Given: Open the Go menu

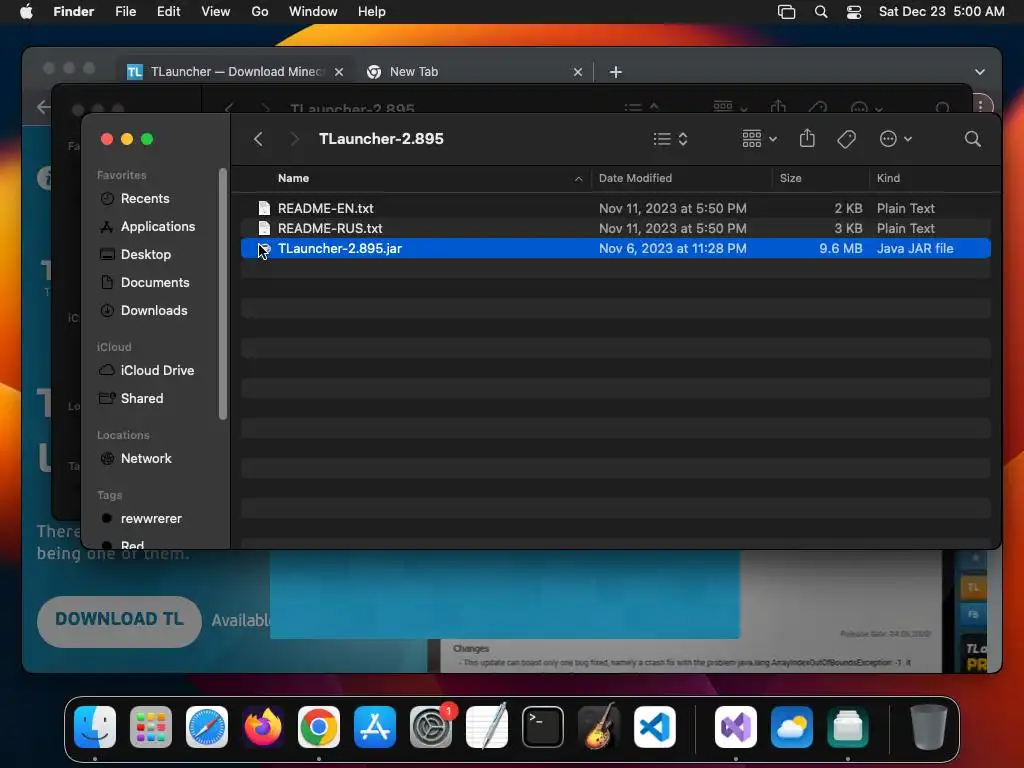Looking at the screenshot, I should [x=260, y=12].
